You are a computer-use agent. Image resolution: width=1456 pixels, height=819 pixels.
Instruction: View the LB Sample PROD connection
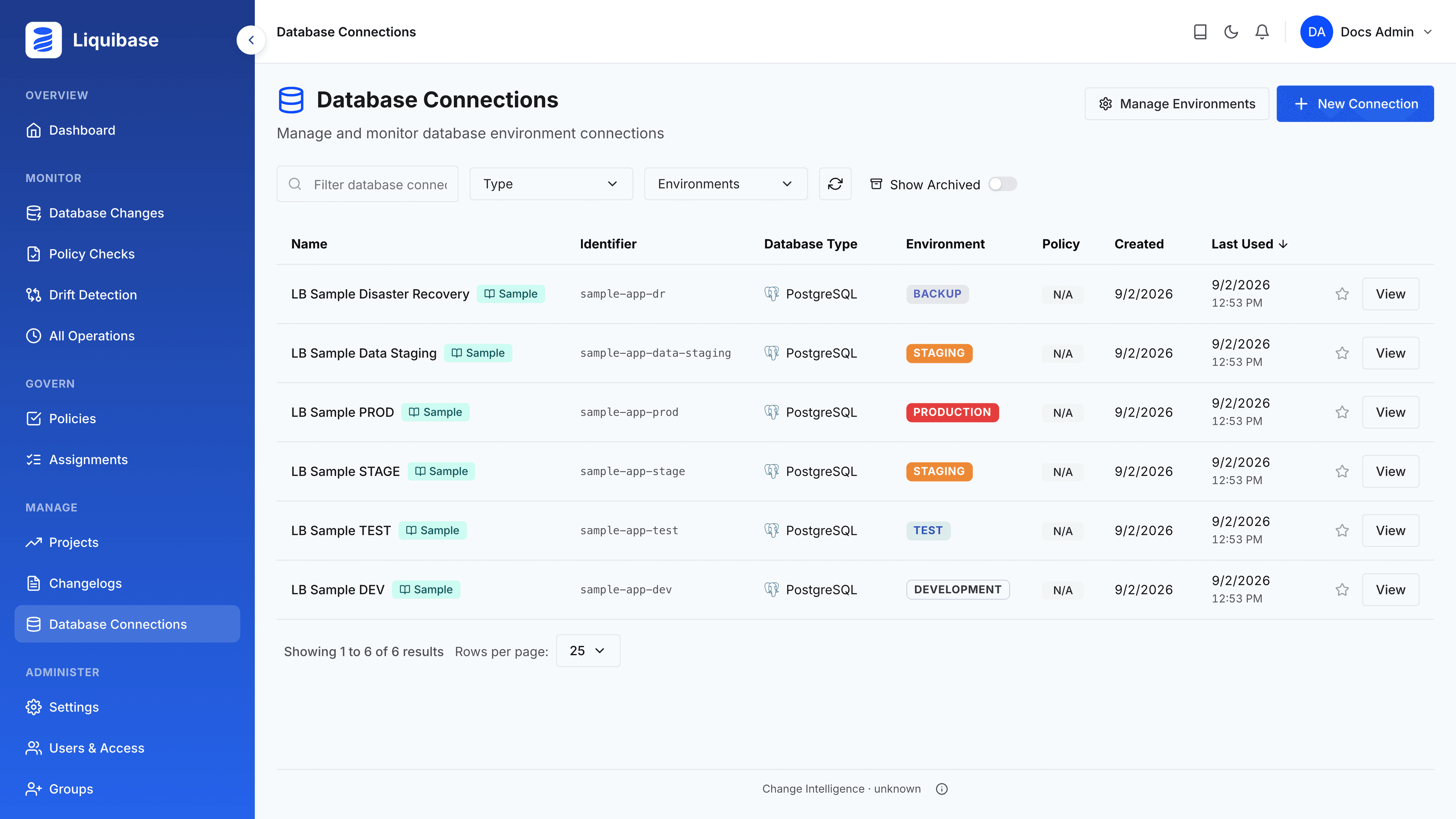pos(1390,413)
